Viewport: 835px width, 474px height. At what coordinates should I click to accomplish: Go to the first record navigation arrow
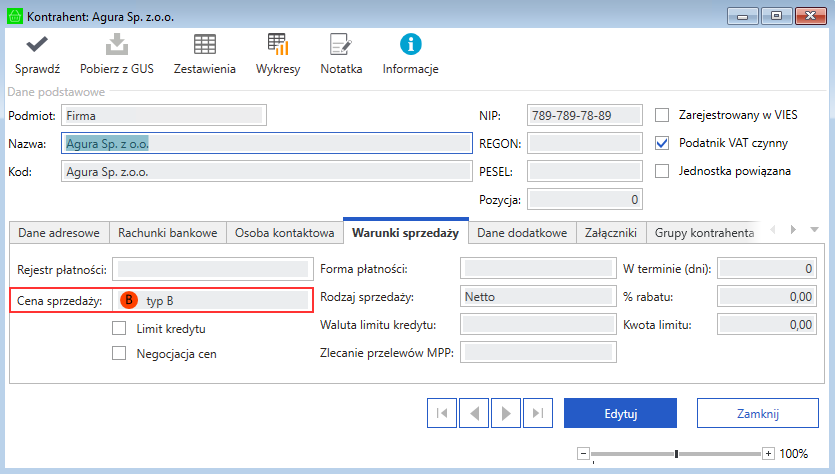[442, 412]
